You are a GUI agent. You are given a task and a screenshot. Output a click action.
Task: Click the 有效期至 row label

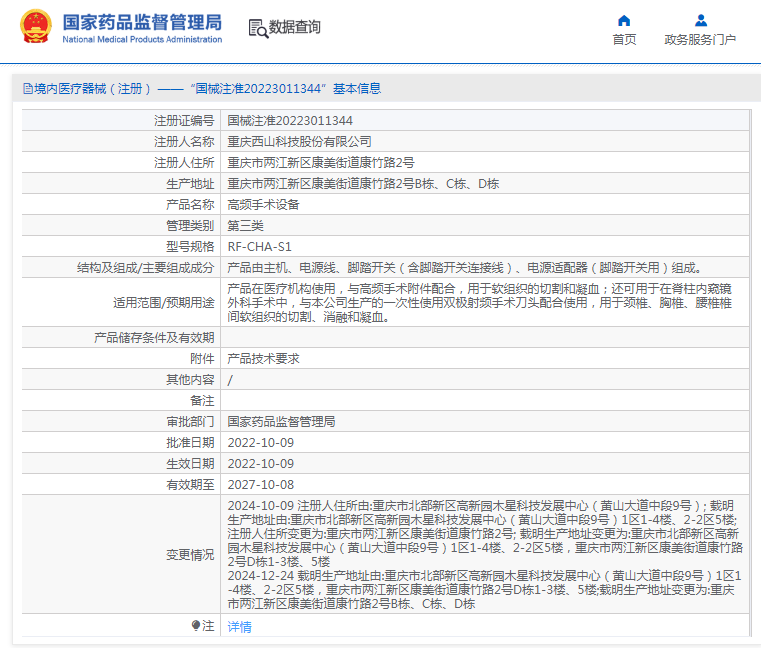tap(190, 484)
